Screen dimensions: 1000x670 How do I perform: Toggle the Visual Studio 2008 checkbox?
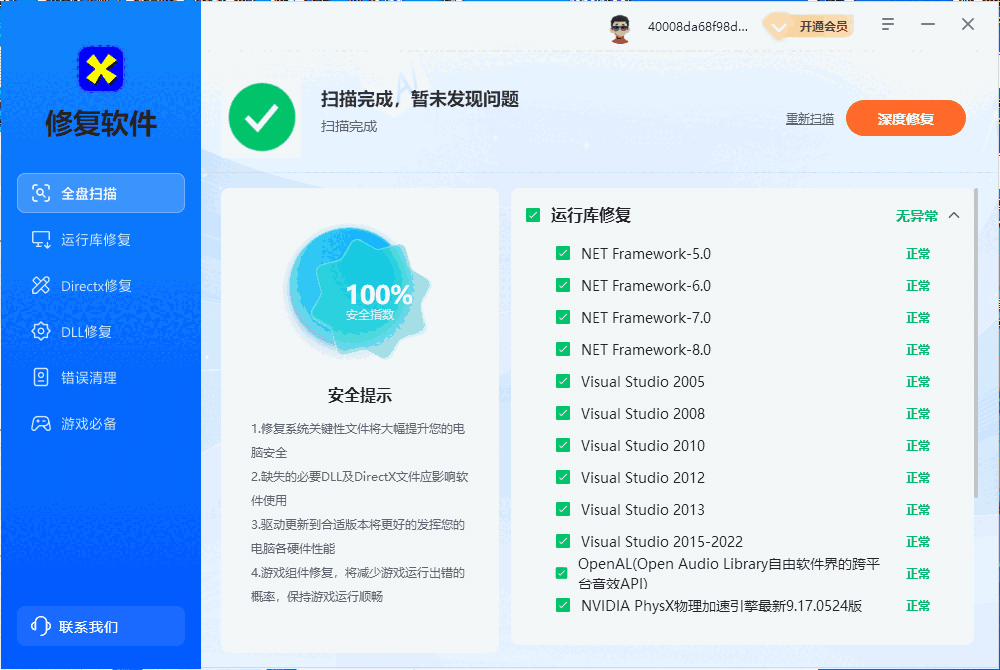pyautogui.click(x=562, y=413)
